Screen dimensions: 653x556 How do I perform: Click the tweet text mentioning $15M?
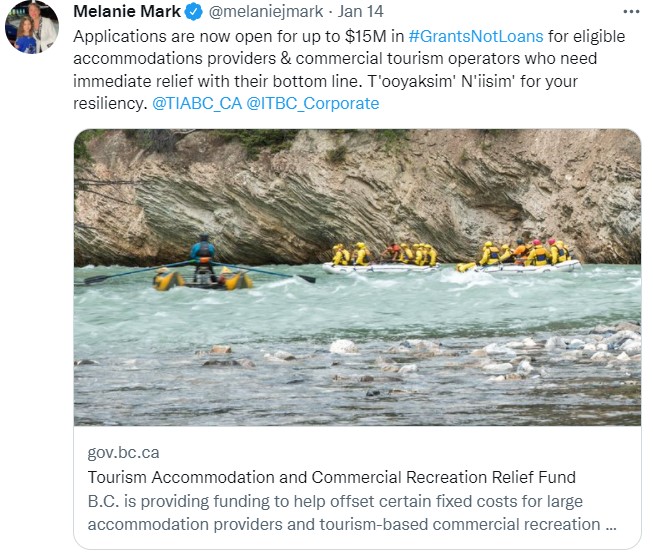240,35
